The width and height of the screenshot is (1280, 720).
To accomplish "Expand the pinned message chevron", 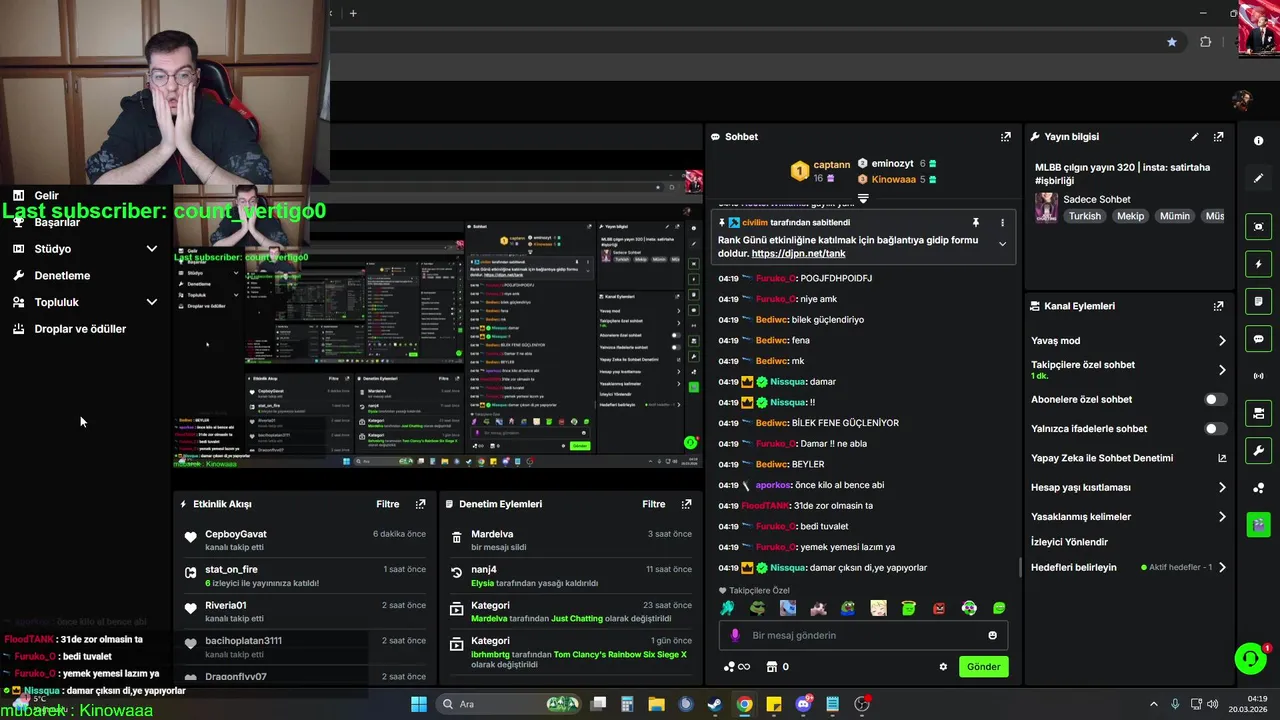I will click(x=1002, y=244).
